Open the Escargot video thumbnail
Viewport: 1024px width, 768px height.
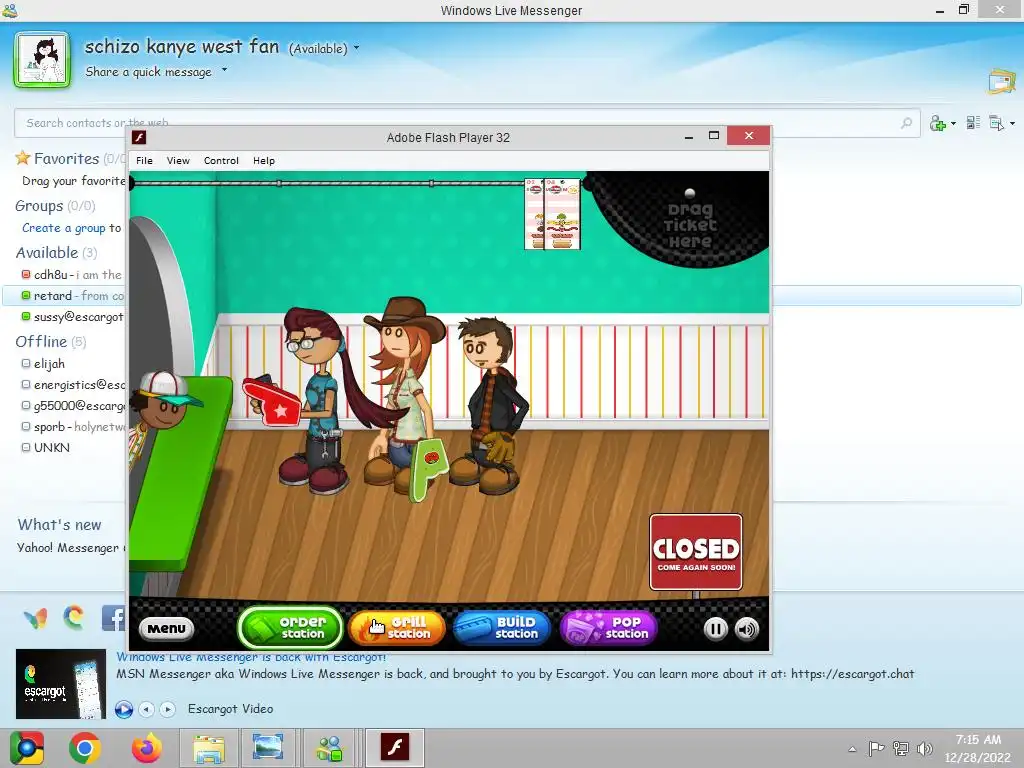[61, 684]
